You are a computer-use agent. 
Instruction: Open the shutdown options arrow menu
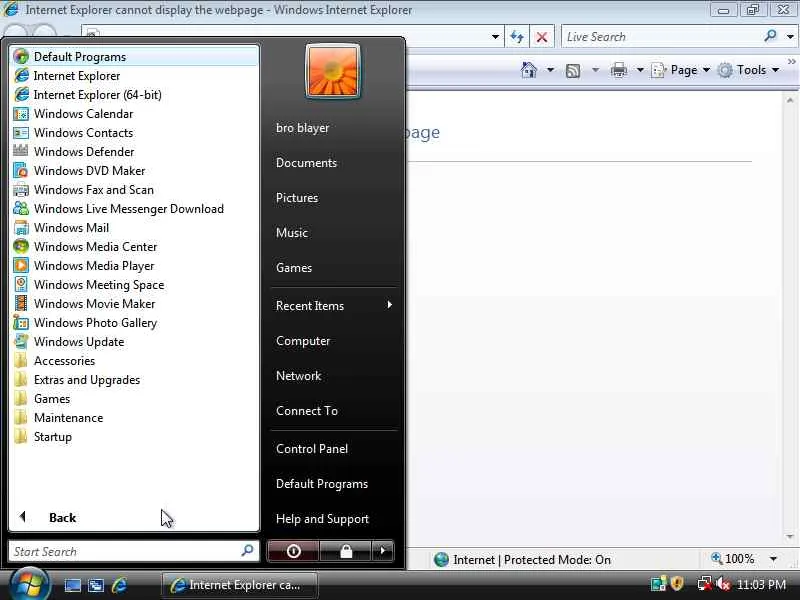pyautogui.click(x=383, y=551)
